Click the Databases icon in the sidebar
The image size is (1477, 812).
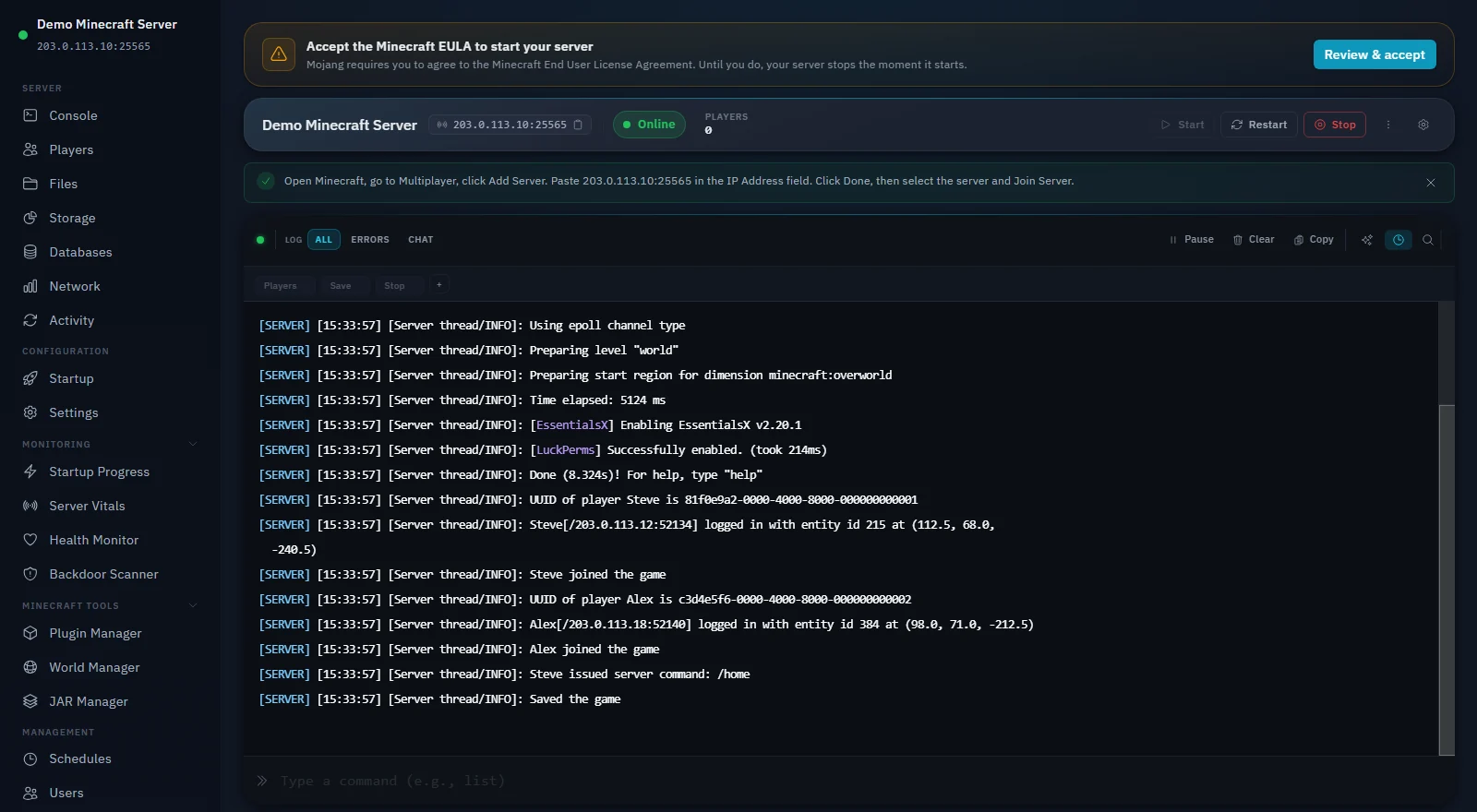30,252
